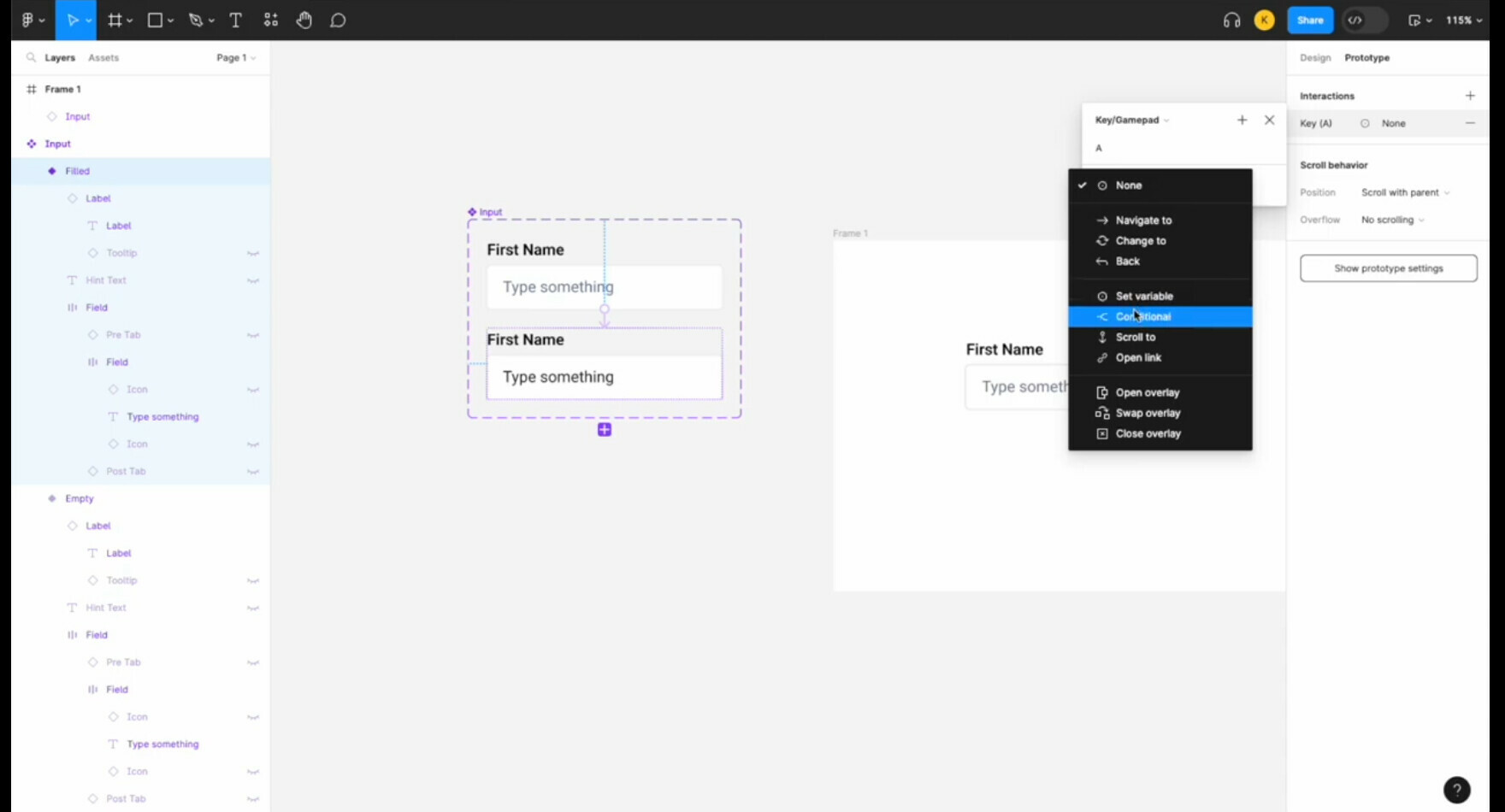This screenshot has width=1505, height=812.
Task: Choose Navigate to action
Action: pos(1160,221)
